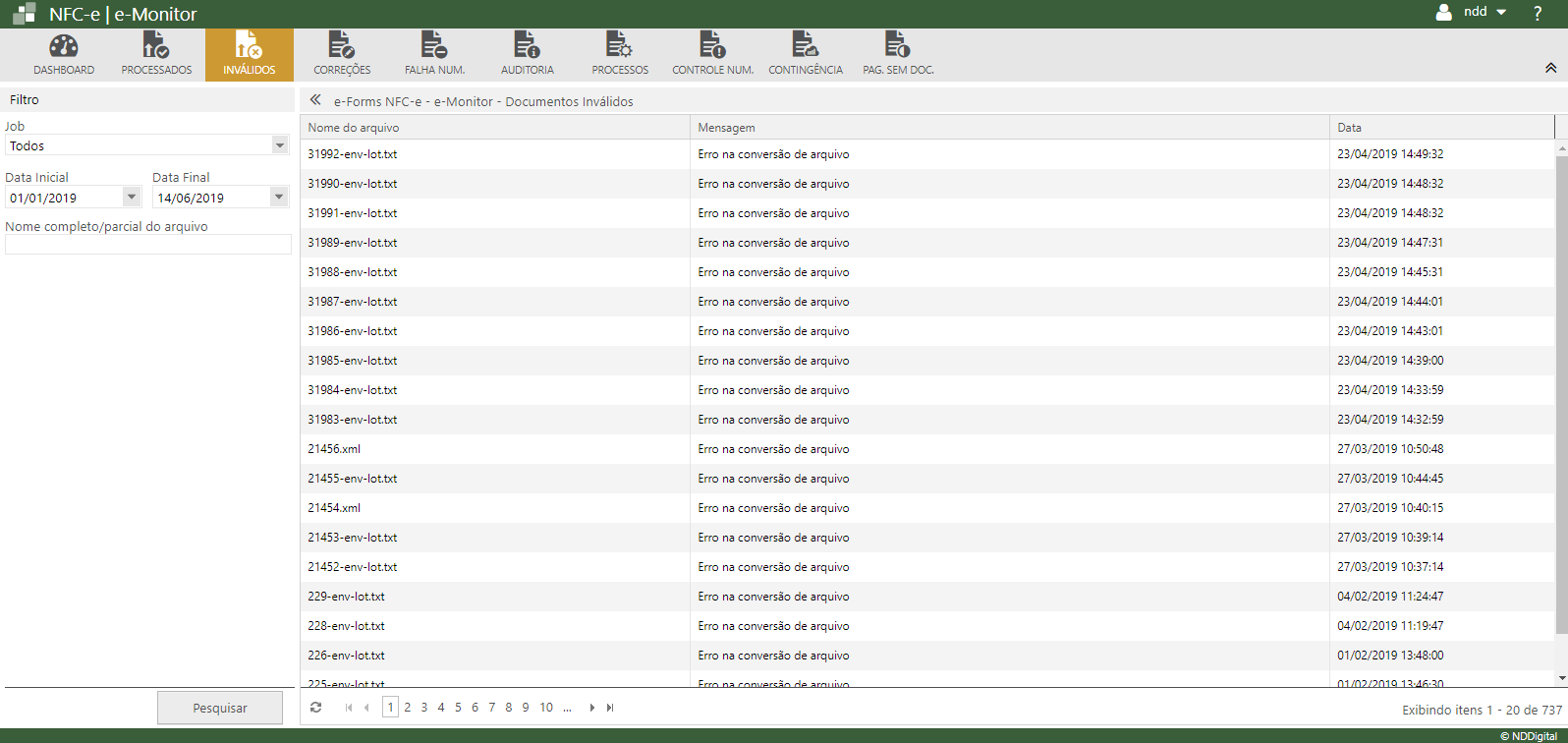1568x743 pixels.
Task: Go to next page of results
Action: coord(591,708)
